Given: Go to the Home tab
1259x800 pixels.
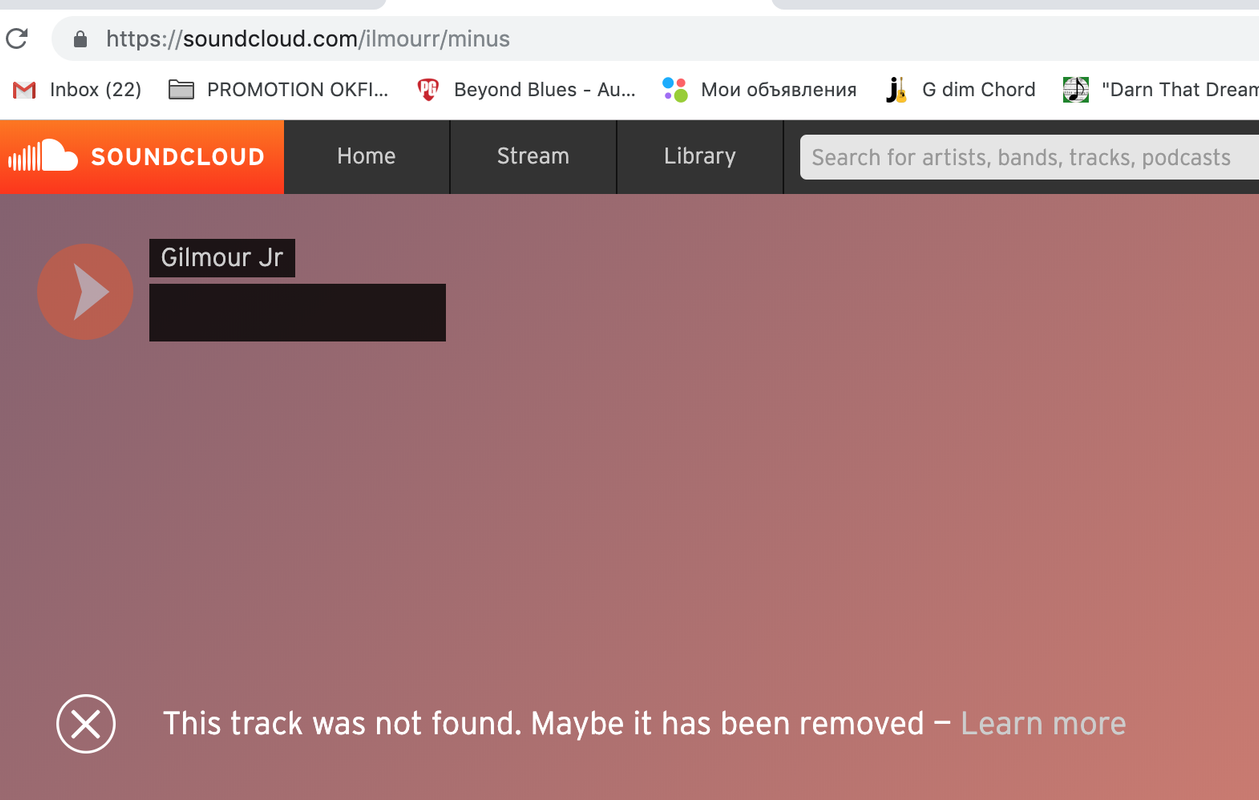Looking at the screenshot, I should pyautogui.click(x=366, y=156).
